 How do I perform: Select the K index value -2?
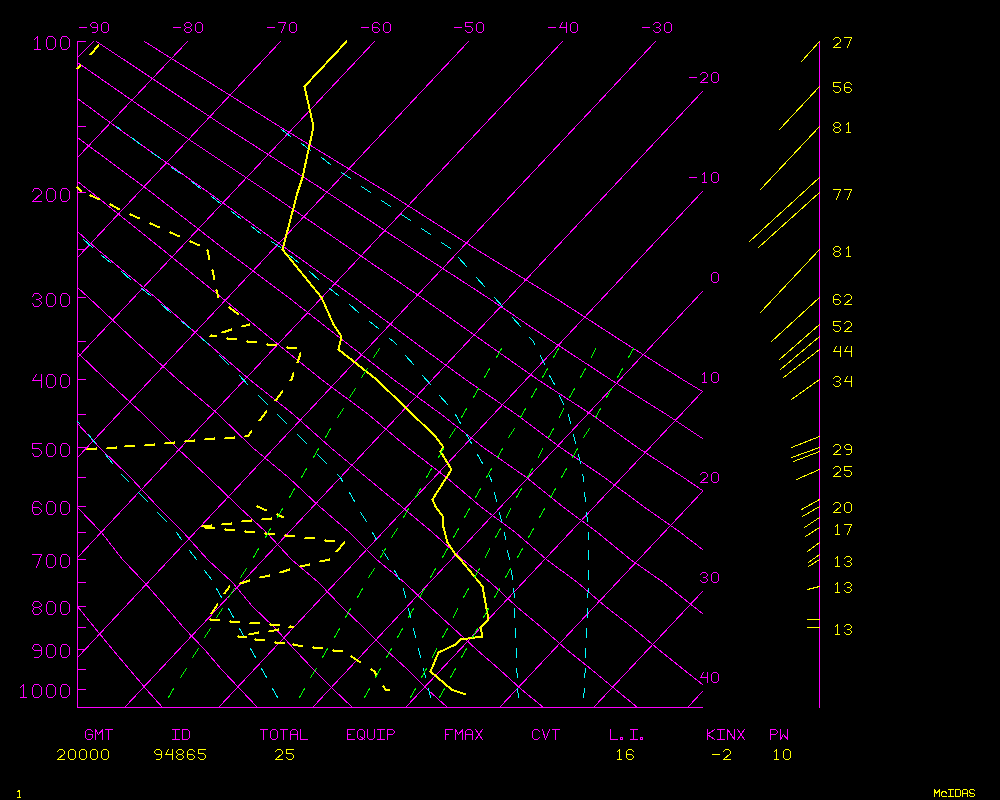click(721, 755)
